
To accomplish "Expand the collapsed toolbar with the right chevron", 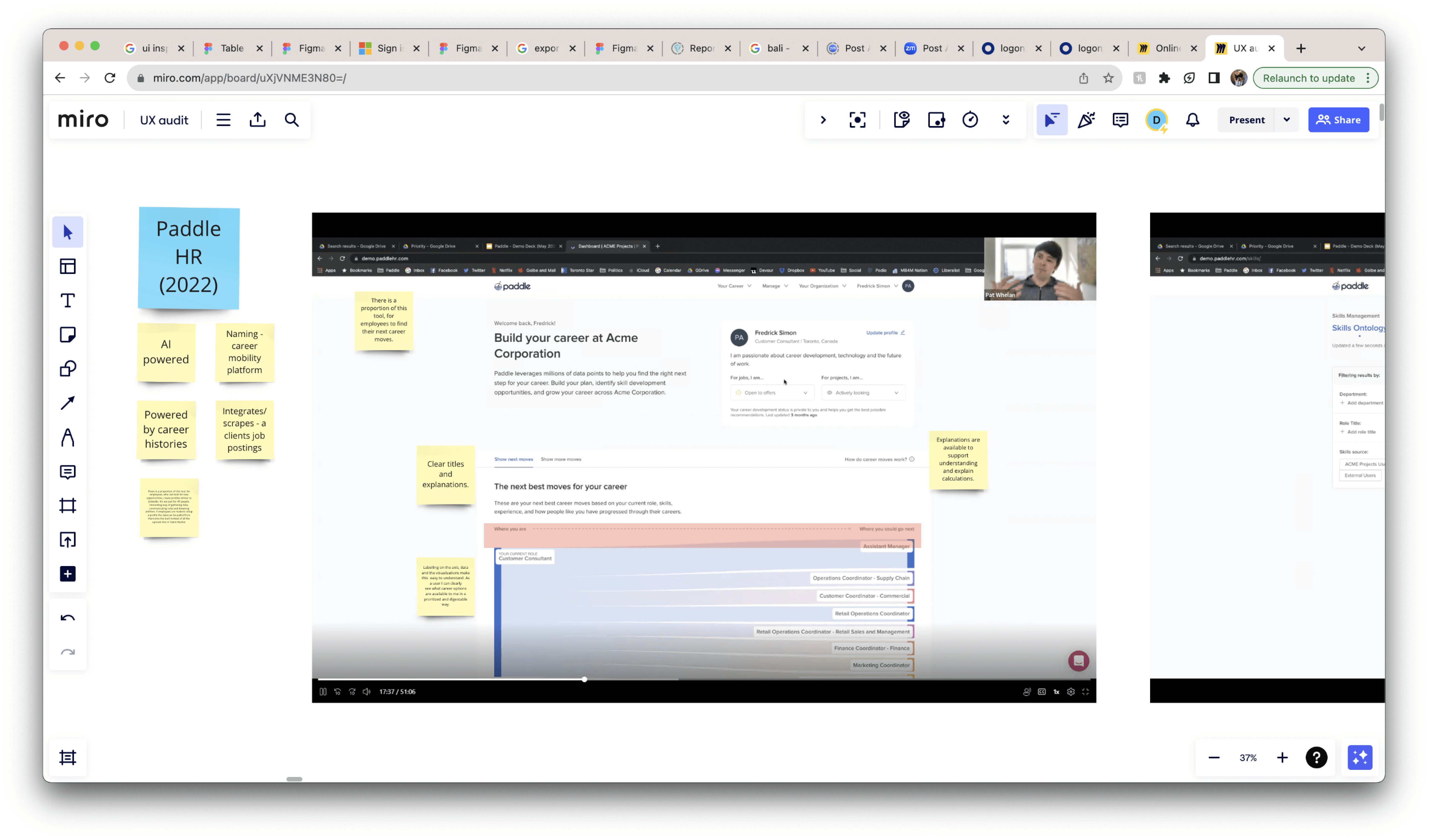I will [x=823, y=120].
